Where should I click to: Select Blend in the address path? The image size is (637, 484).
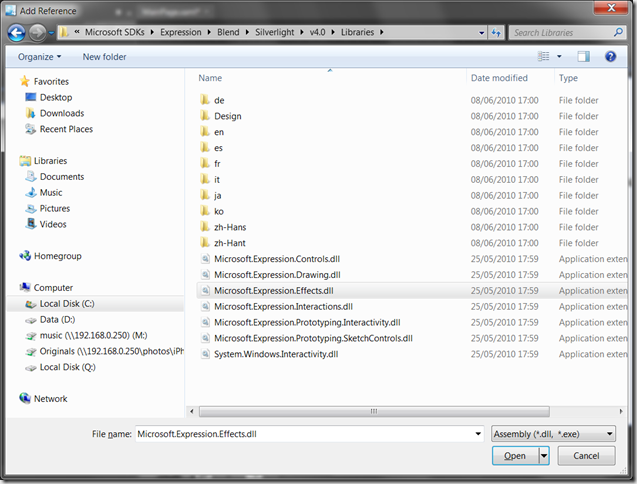[228, 32]
